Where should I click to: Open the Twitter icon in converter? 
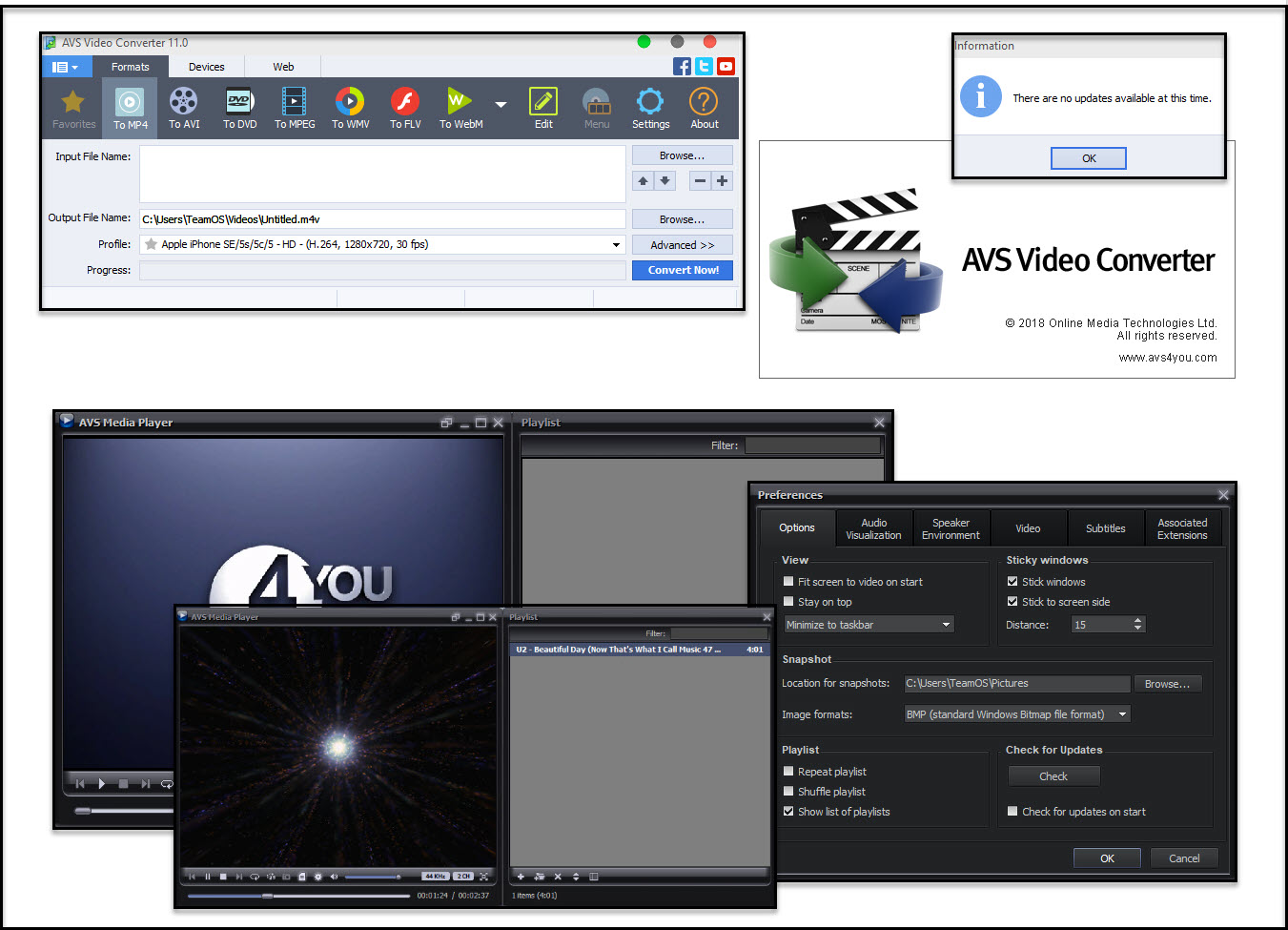click(x=704, y=66)
